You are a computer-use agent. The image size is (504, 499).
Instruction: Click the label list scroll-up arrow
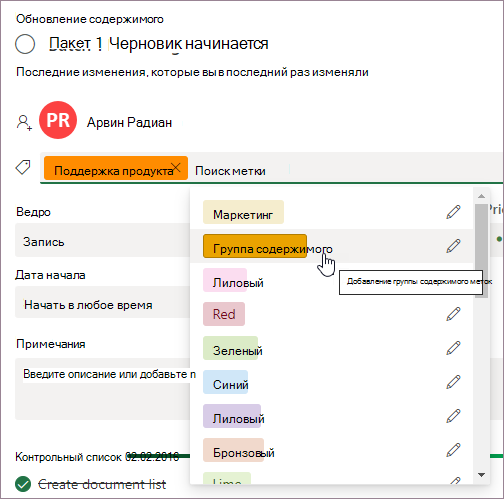[481, 196]
